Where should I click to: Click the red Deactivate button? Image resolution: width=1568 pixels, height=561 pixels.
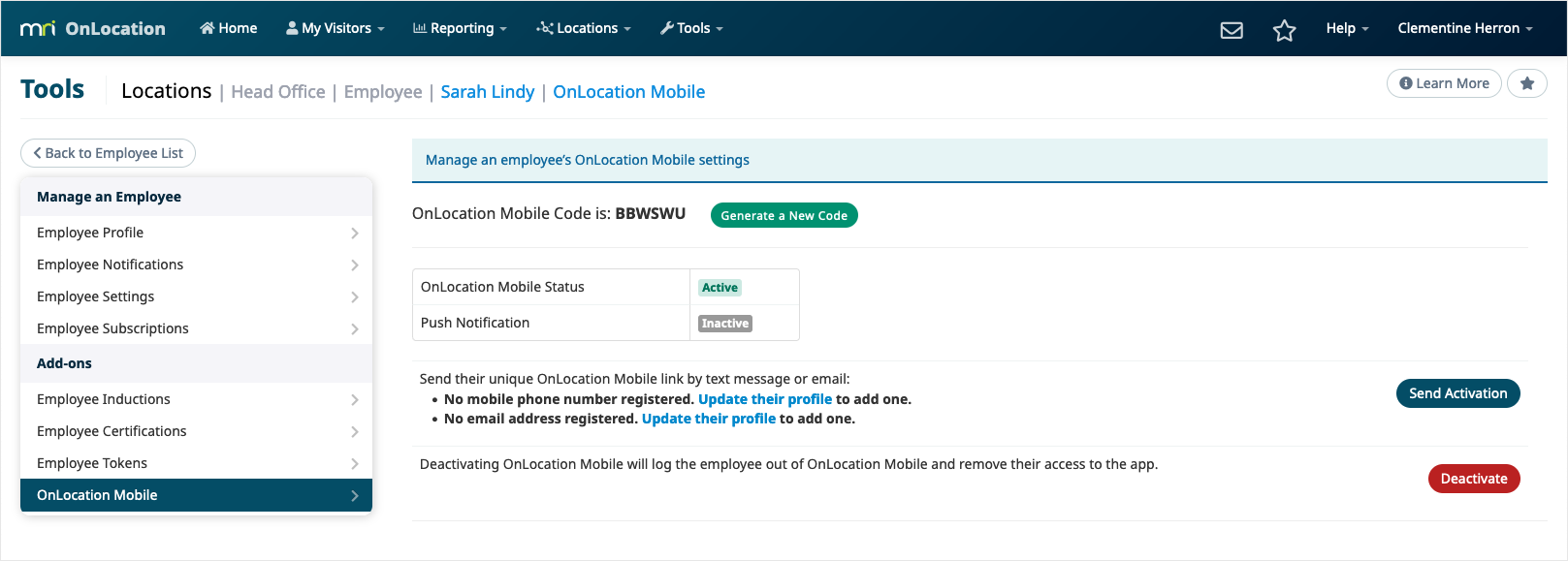(1474, 479)
